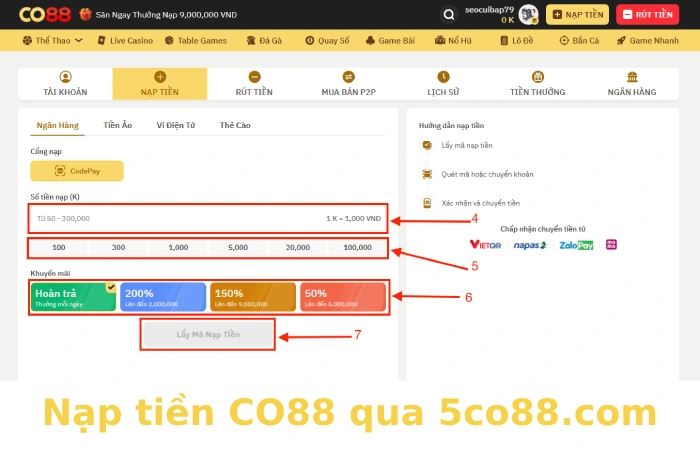Switch to the Thẻ Cào sub-tab

(x=235, y=125)
